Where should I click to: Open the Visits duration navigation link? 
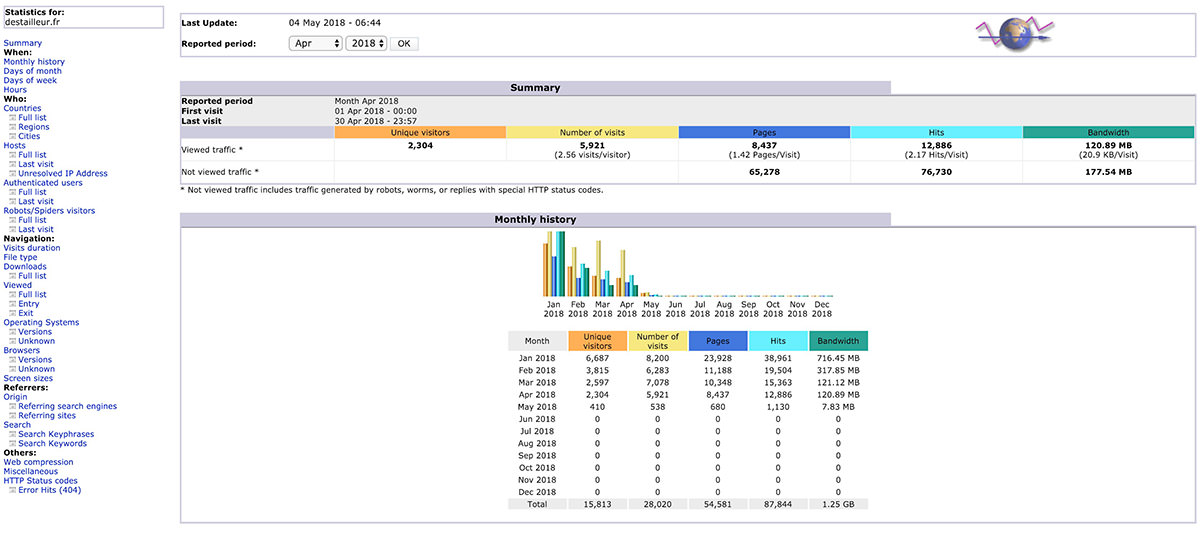(x=32, y=248)
